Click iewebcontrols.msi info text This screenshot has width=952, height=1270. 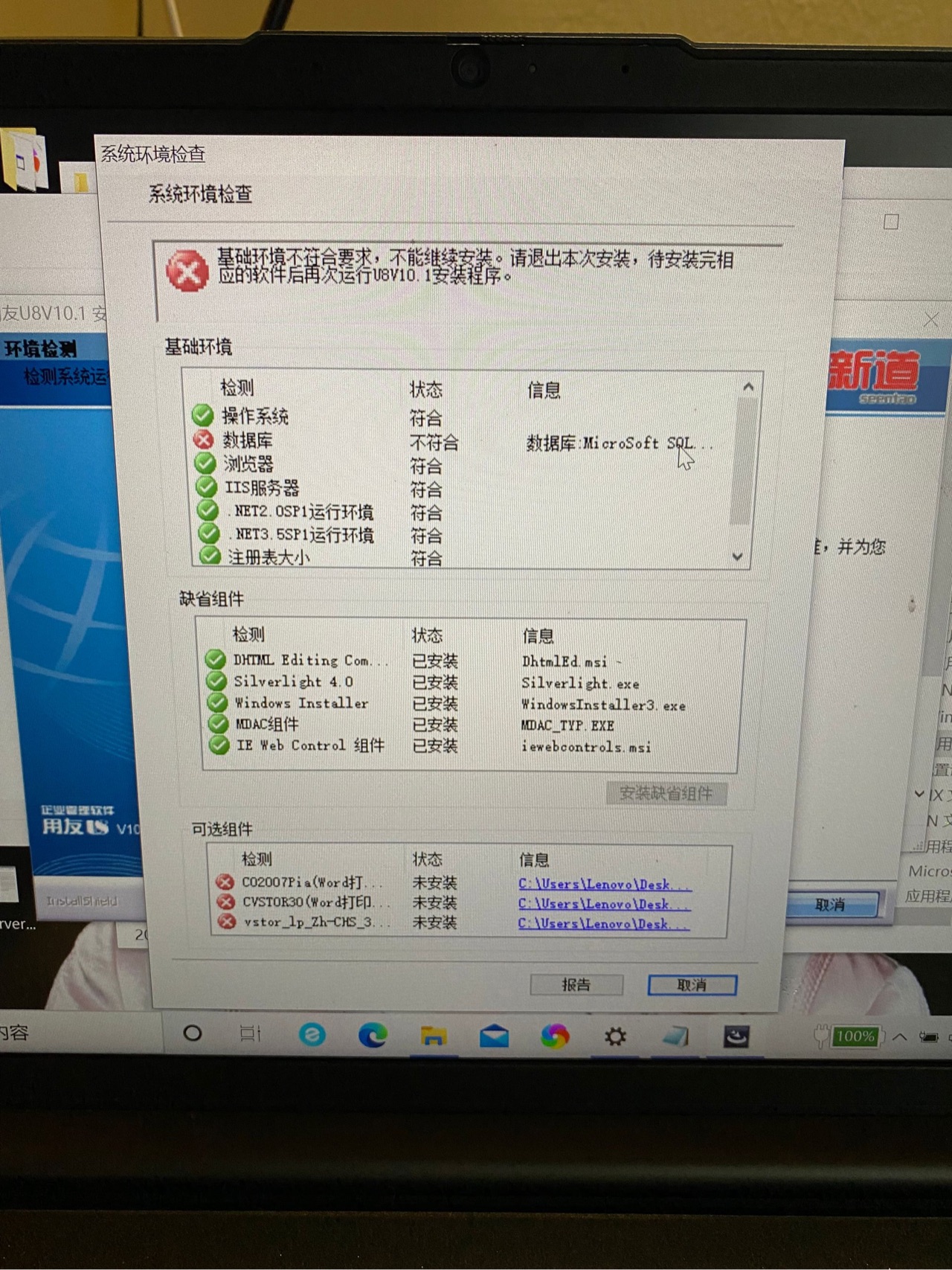tap(586, 746)
